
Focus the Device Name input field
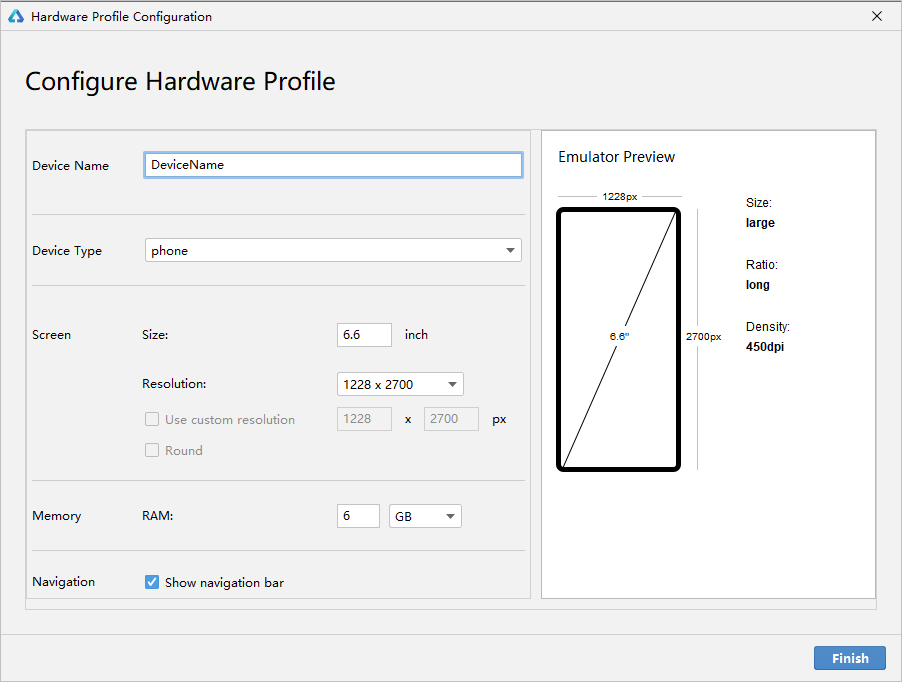click(333, 165)
